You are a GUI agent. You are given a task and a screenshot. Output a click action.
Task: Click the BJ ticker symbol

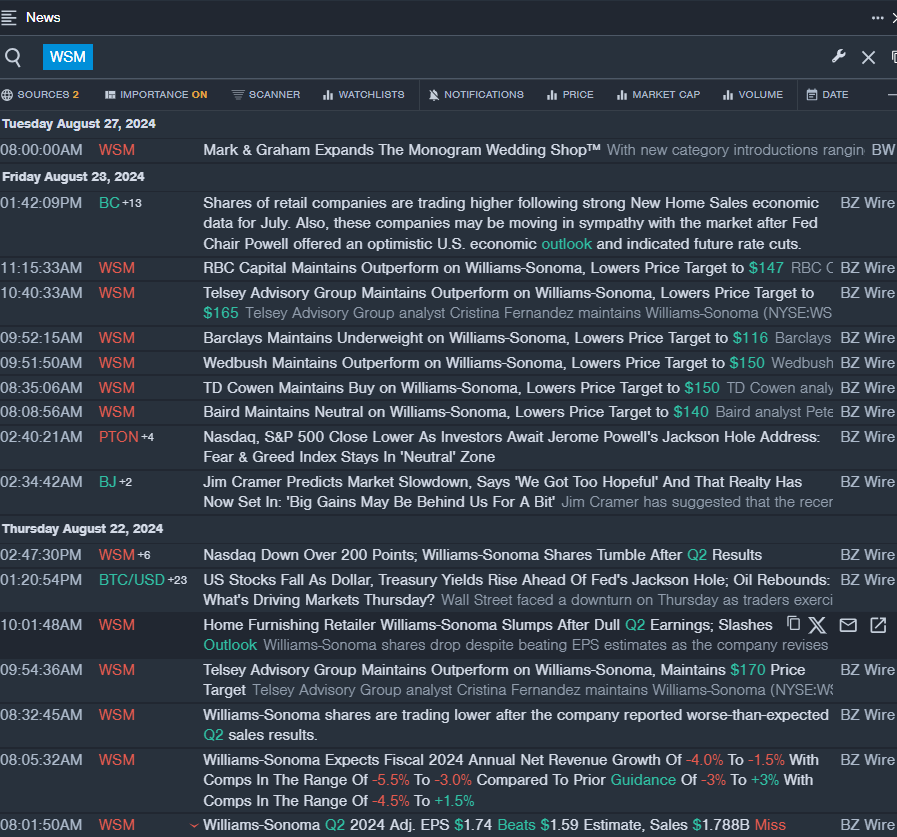[x=108, y=482]
